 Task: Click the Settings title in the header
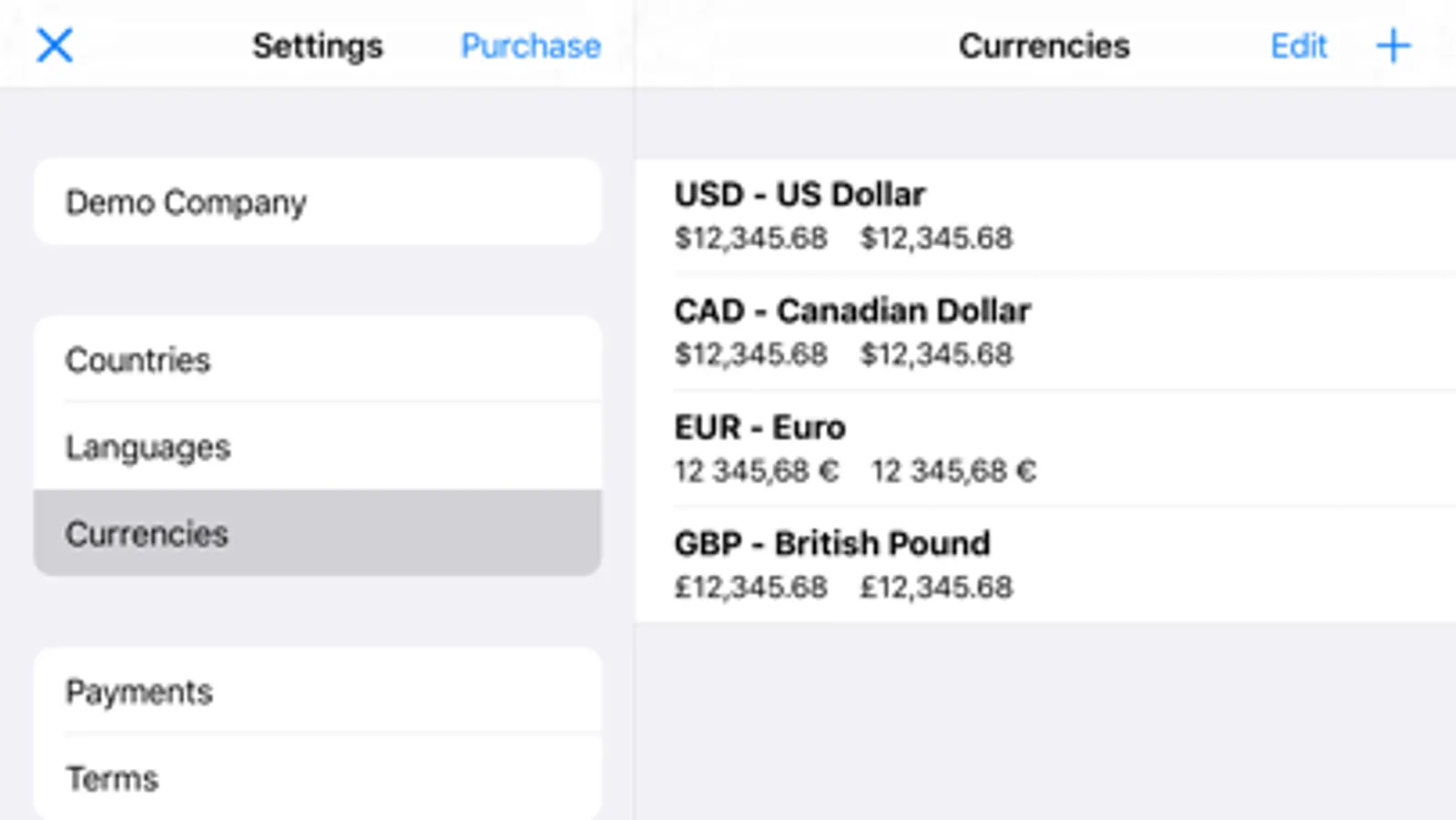[317, 46]
